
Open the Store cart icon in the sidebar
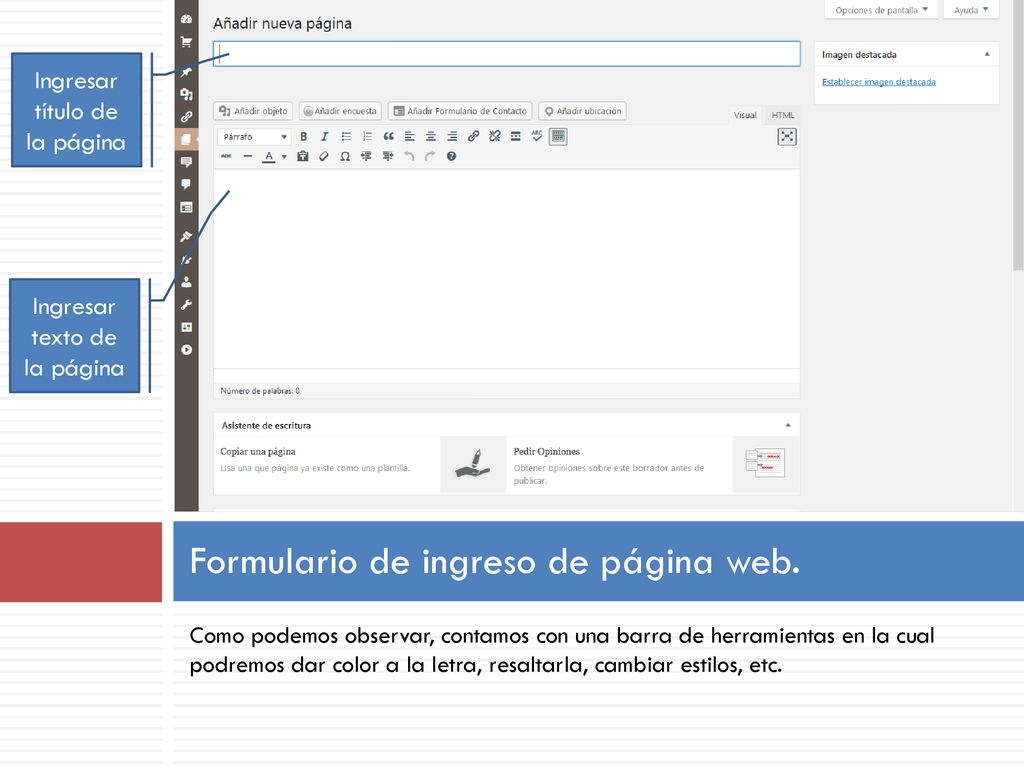pyautogui.click(x=186, y=42)
